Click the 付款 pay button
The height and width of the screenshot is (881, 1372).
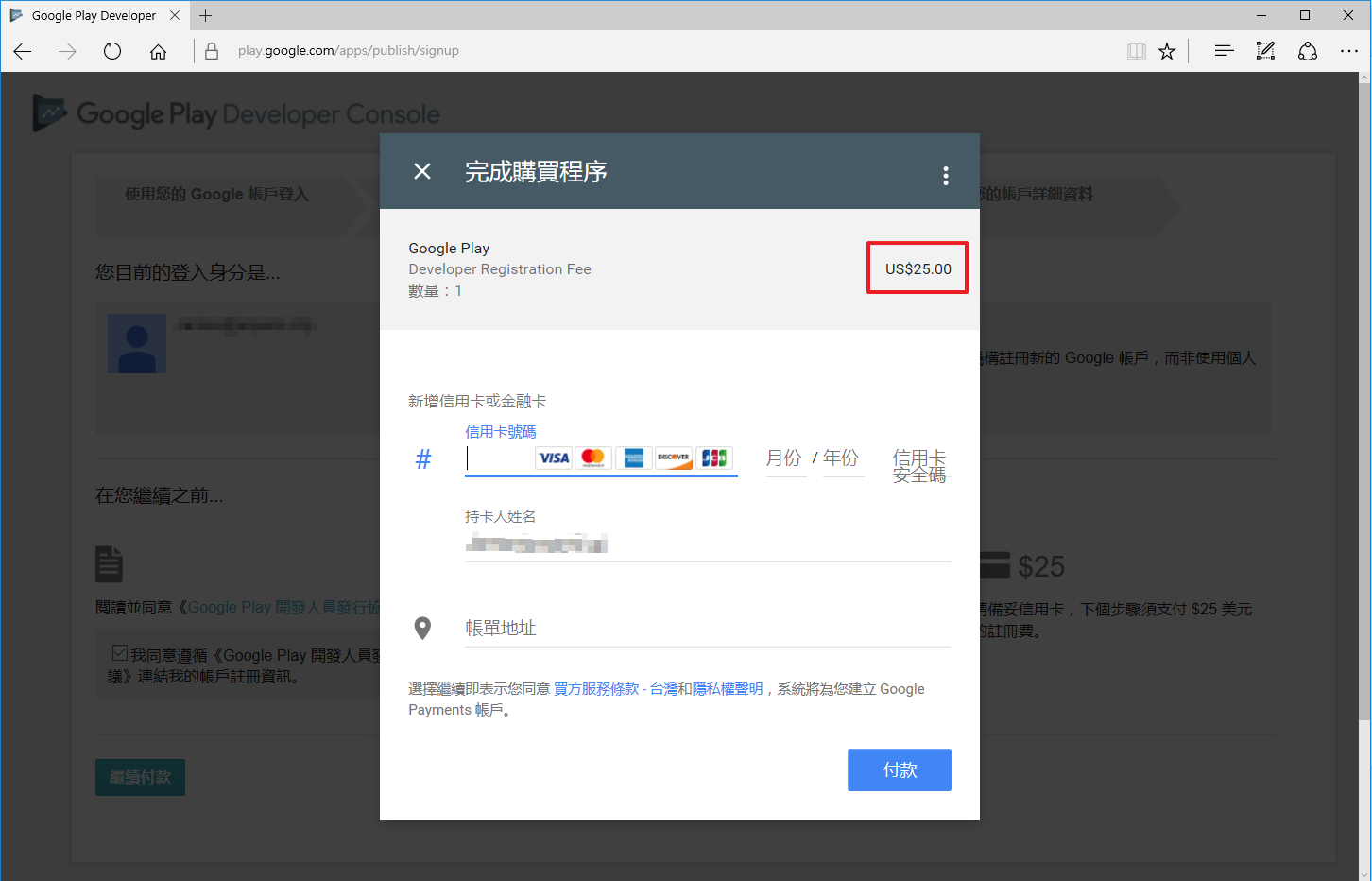pyautogui.click(x=900, y=770)
